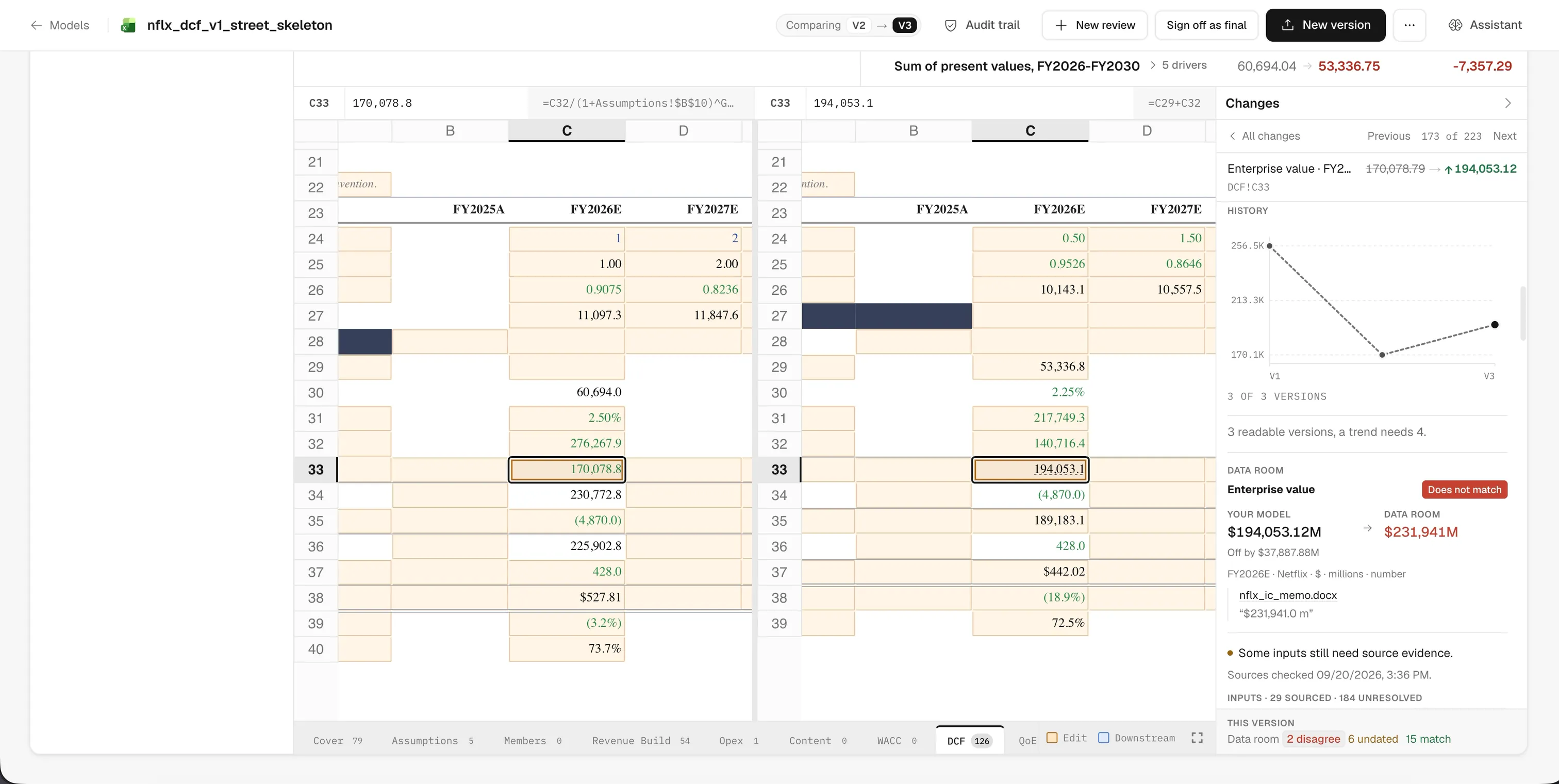The height and width of the screenshot is (784, 1559).
Task: Click New review button
Action: pyautogui.click(x=1094, y=25)
